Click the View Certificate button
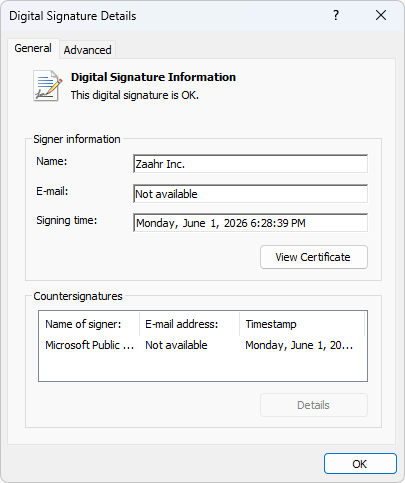 click(314, 257)
